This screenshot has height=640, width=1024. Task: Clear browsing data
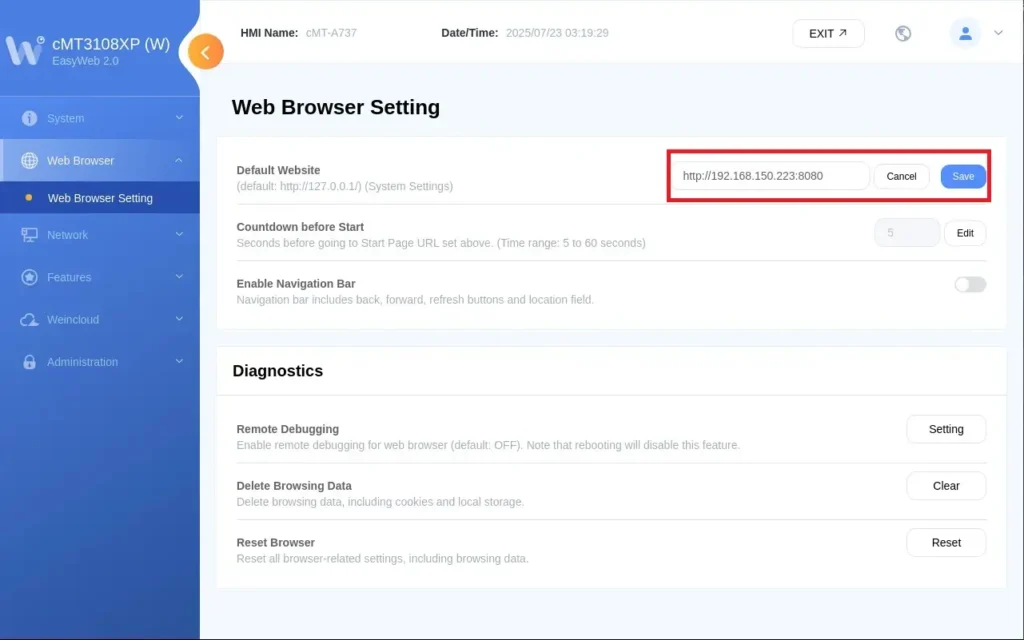click(x=946, y=486)
